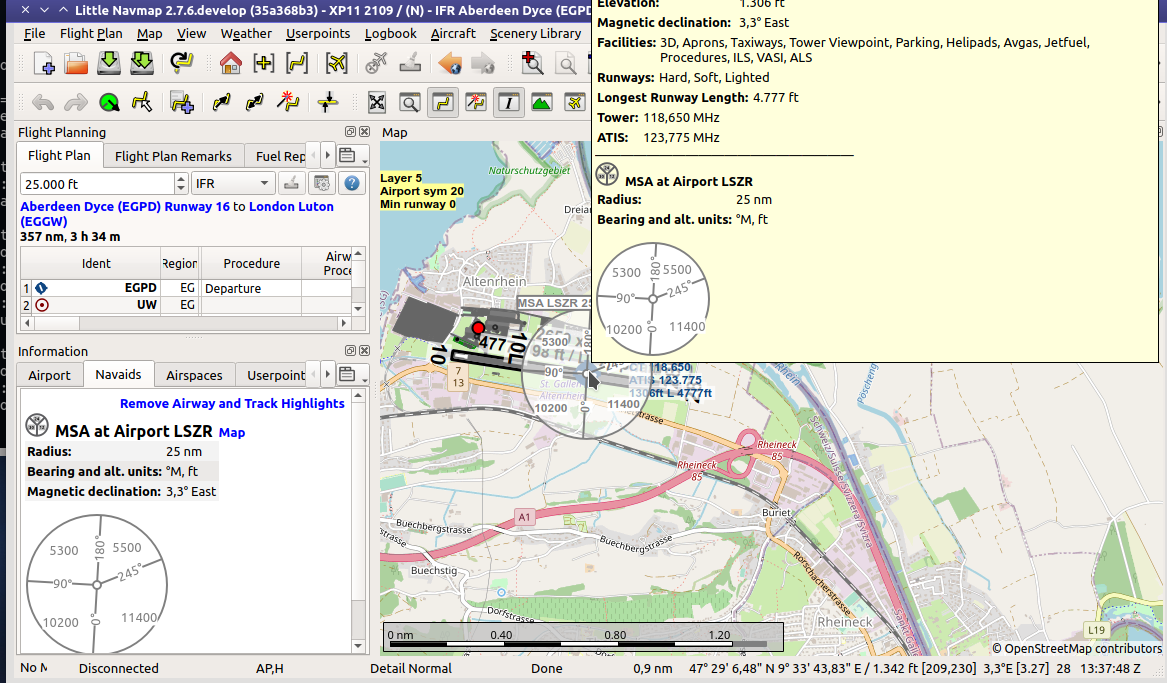The width and height of the screenshot is (1167, 683).
Task: Save flight plan as new file
Action: 141,63
